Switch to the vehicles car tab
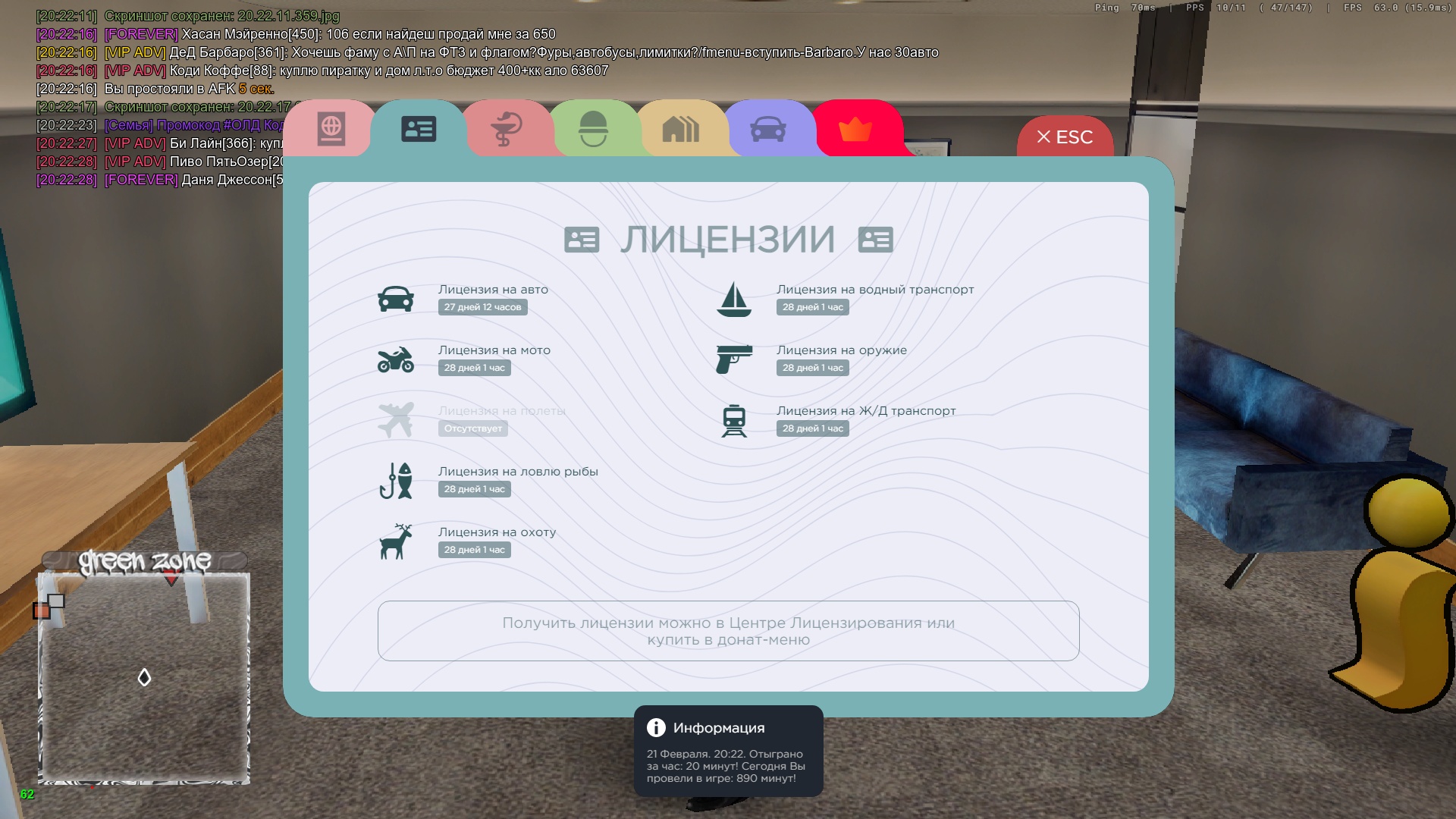 pyautogui.click(x=767, y=129)
